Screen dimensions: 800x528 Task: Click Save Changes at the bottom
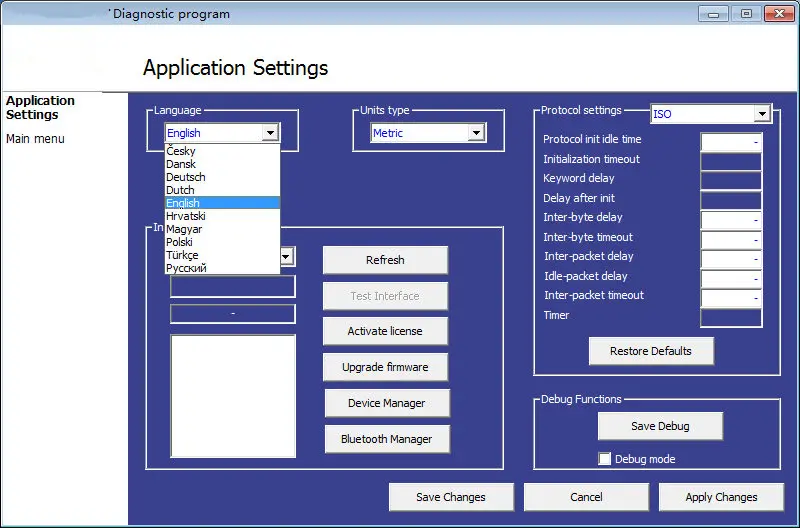(451, 497)
